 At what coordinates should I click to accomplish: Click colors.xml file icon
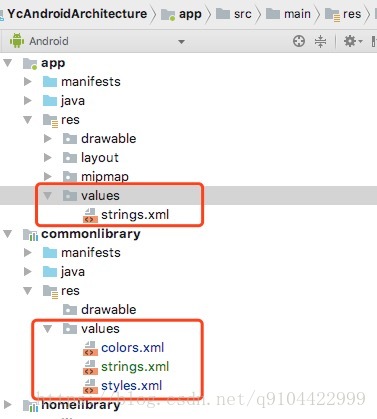[90, 348]
